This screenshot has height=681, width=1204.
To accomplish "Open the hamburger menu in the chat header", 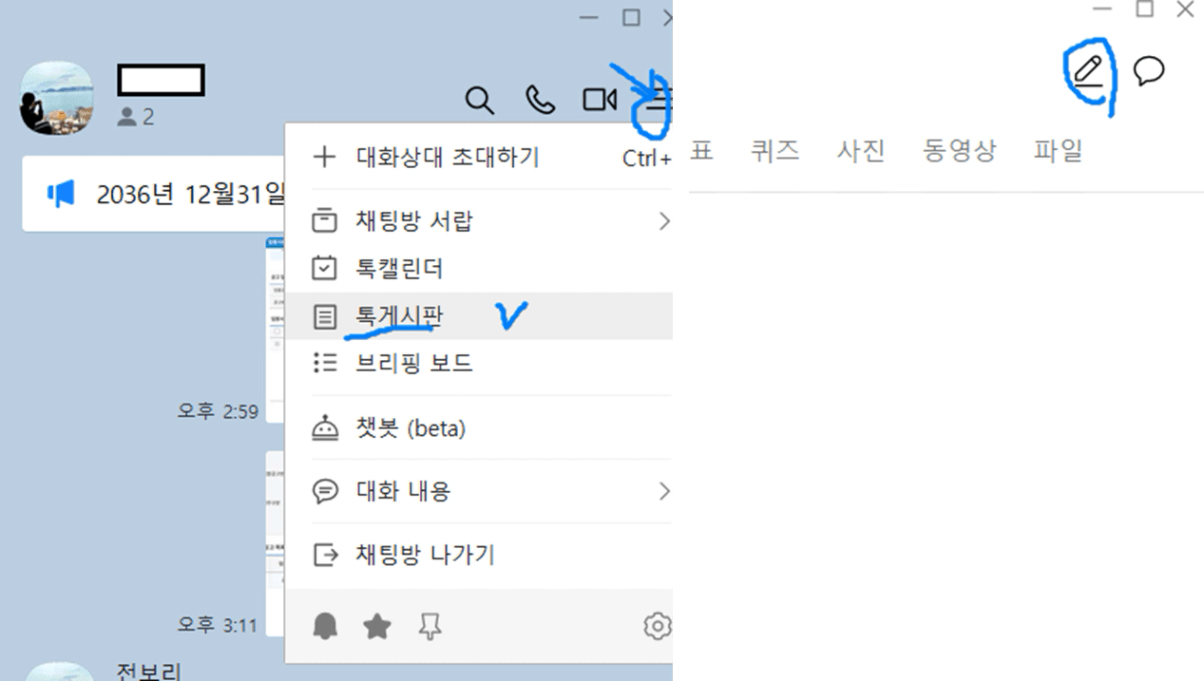I will [657, 100].
